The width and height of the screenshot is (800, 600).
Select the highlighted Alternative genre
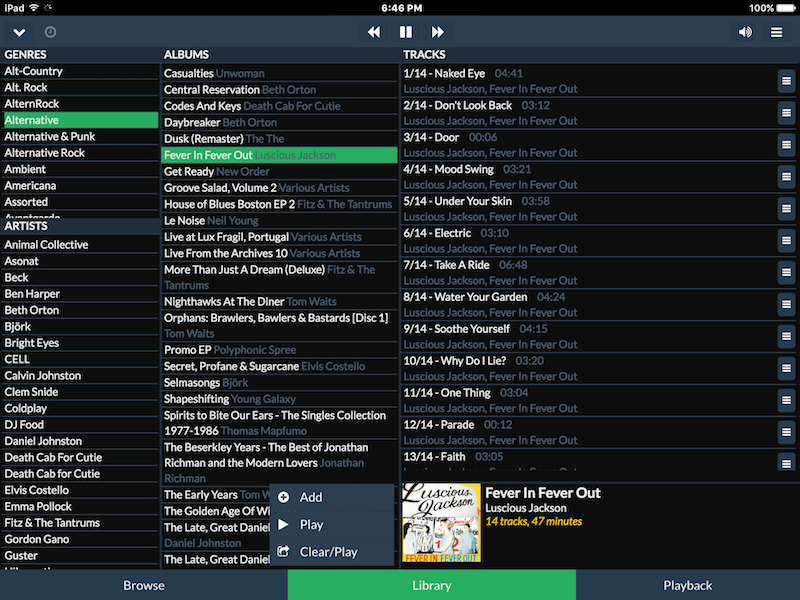[81, 120]
